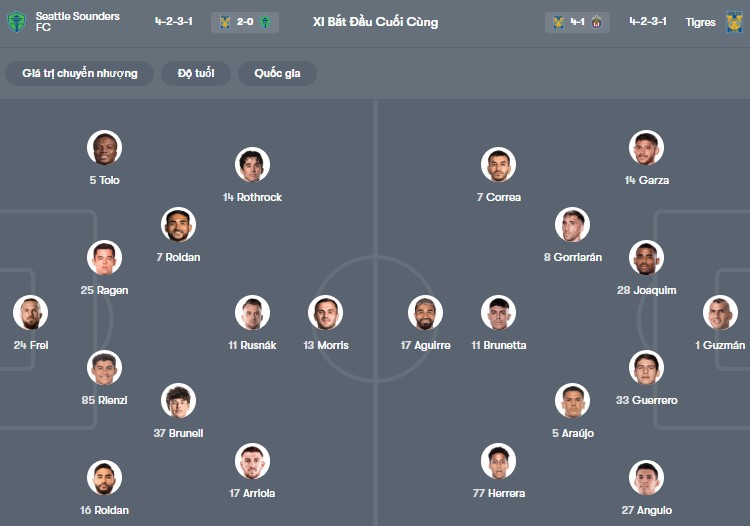Screen dimensions: 750x526
Task: Select Aguirre's player avatar
Action: coord(426,313)
